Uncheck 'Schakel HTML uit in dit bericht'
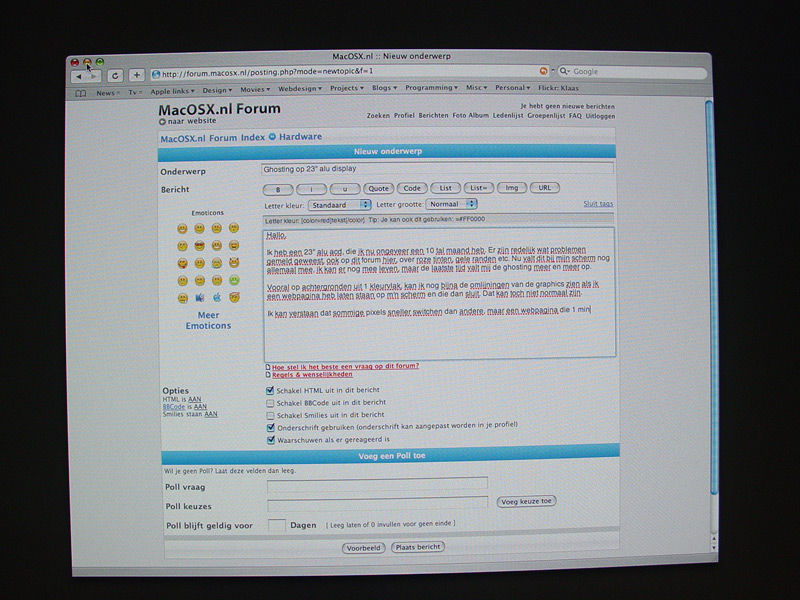This screenshot has width=800, height=600. (x=270, y=390)
